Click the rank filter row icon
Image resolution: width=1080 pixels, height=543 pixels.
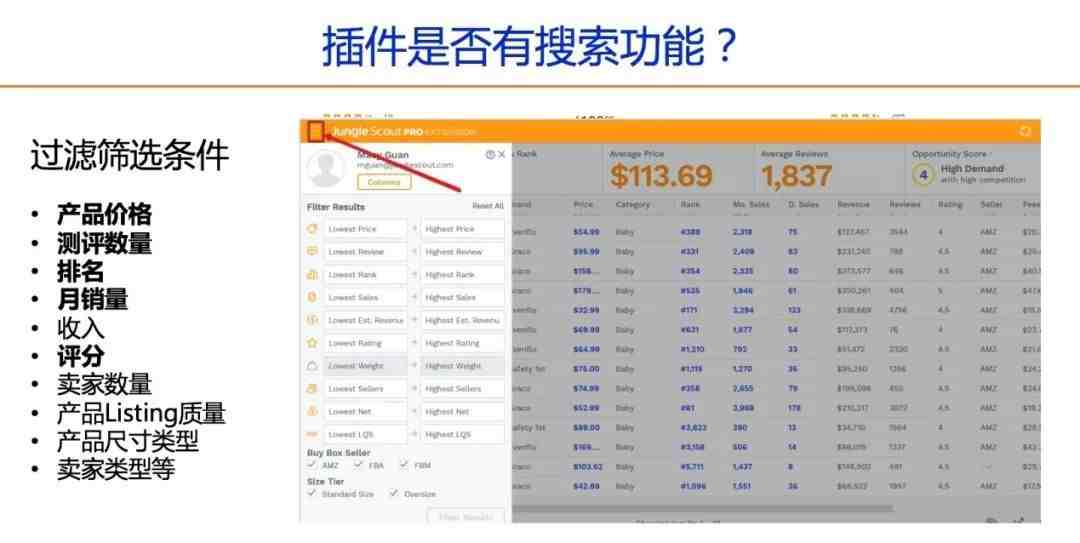[x=312, y=274]
